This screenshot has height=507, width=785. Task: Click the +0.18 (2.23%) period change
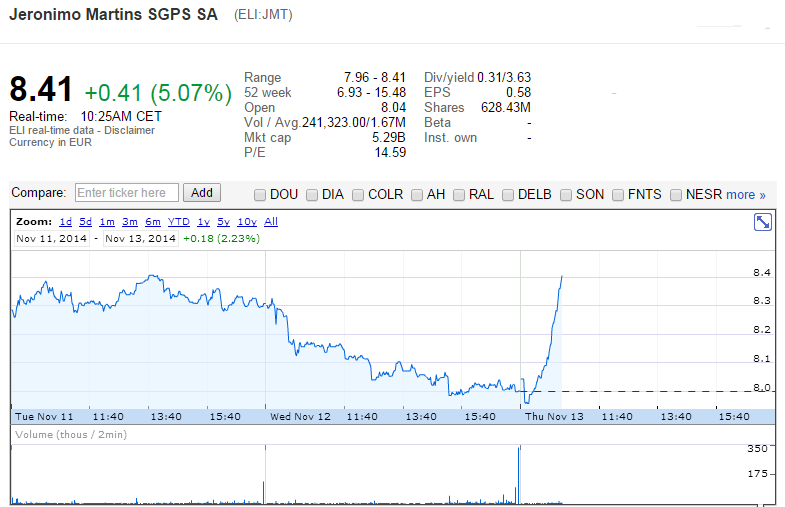click(x=221, y=239)
